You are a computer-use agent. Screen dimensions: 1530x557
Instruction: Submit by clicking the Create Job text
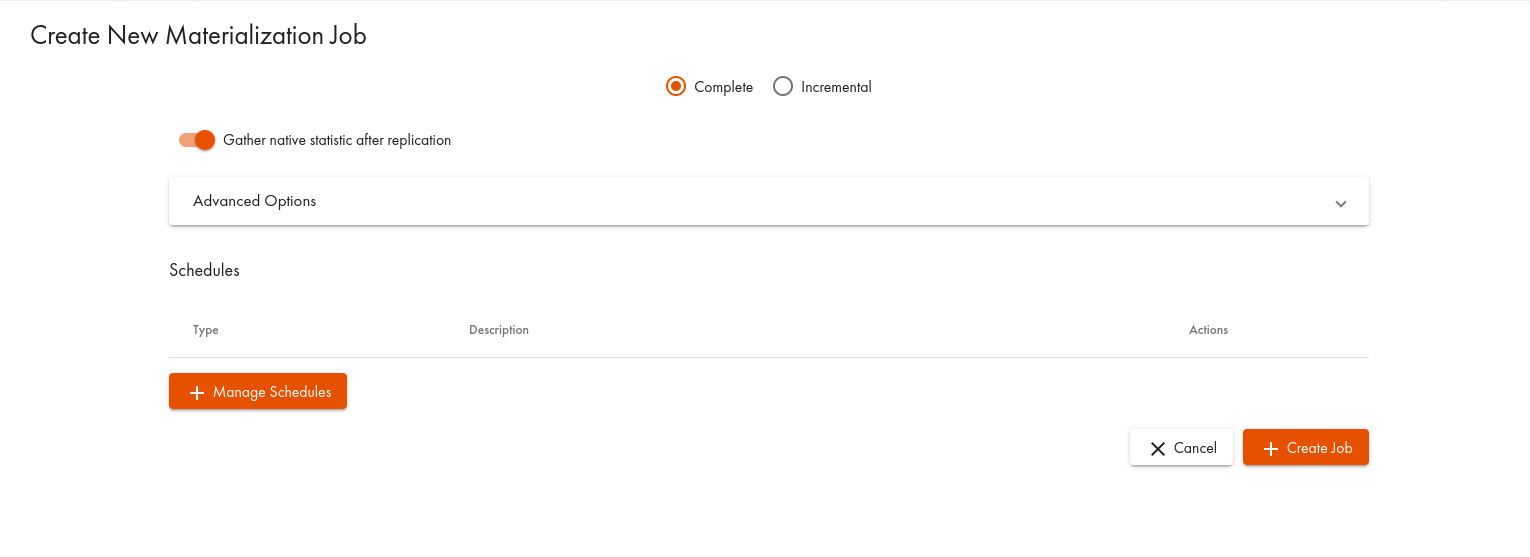pos(1319,448)
